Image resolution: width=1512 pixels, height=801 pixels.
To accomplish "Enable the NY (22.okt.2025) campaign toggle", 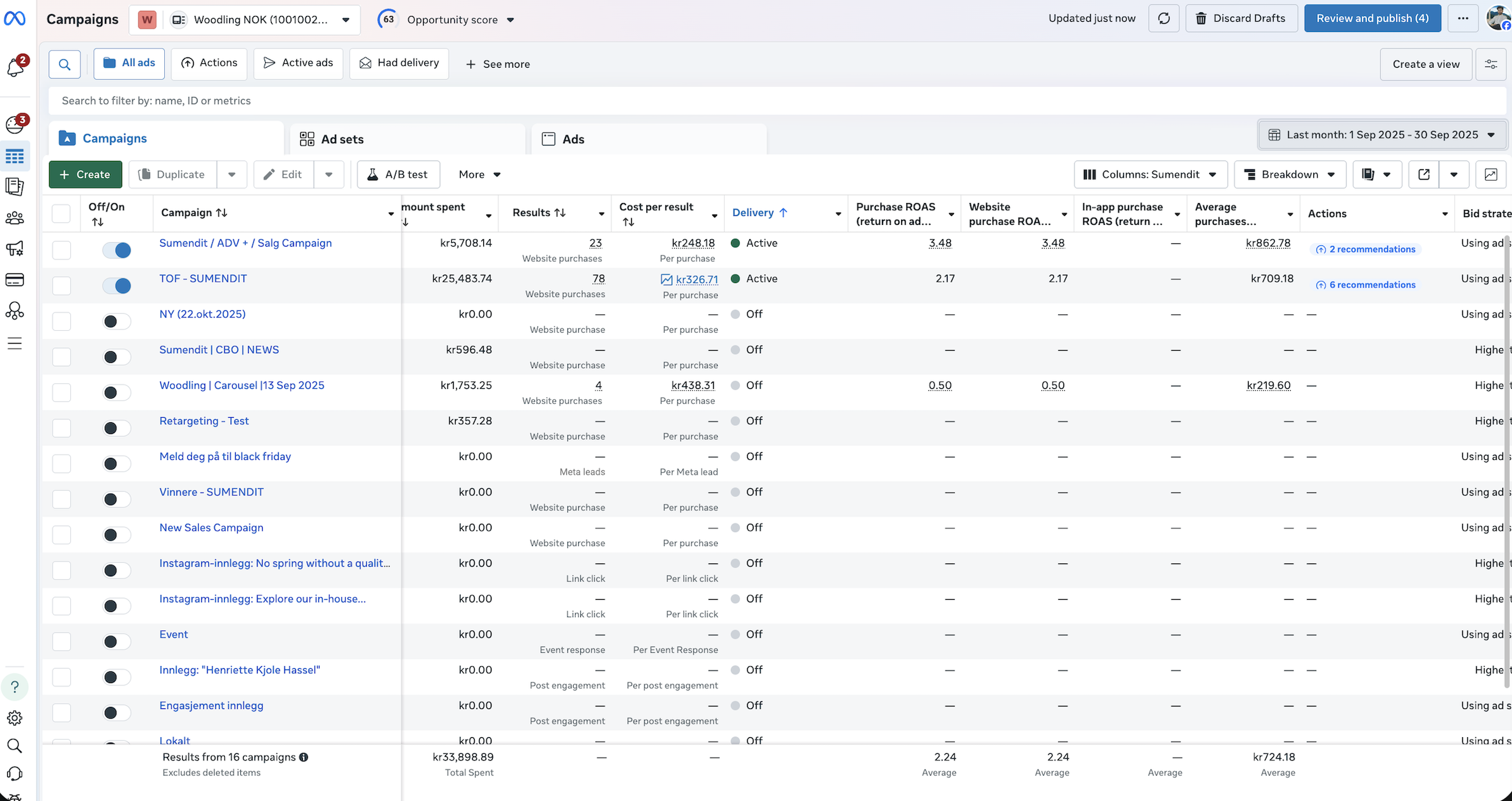I will (116, 321).
